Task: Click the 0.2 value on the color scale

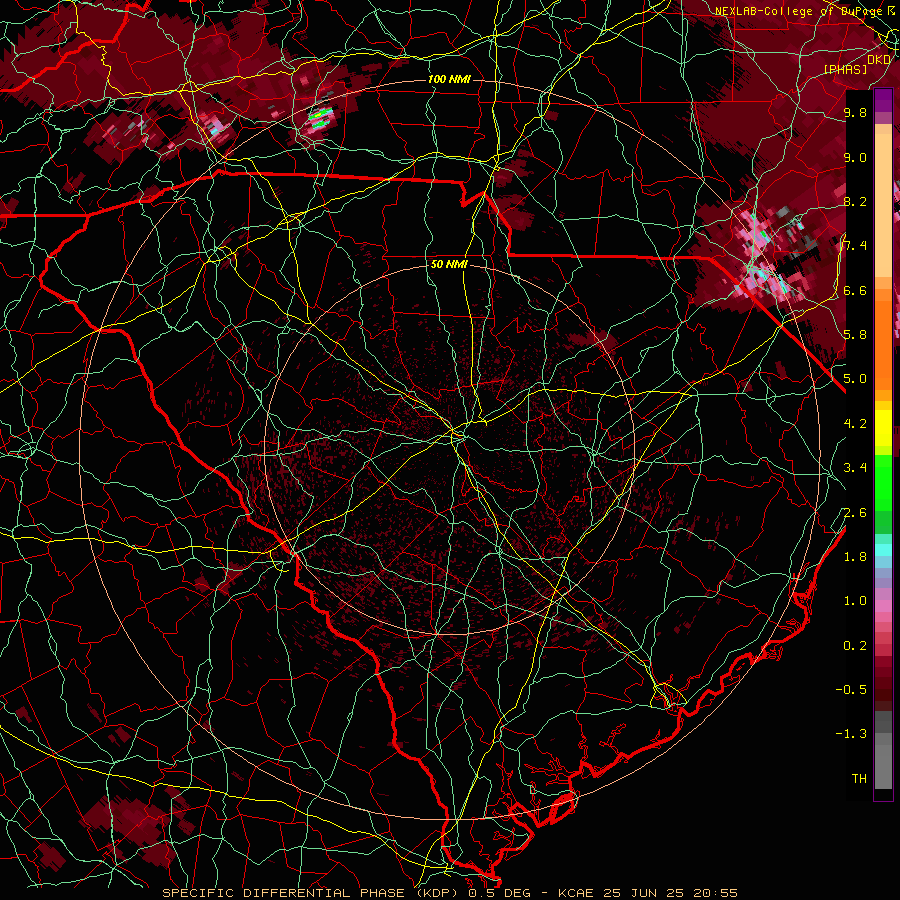Action: coord(855,646)
